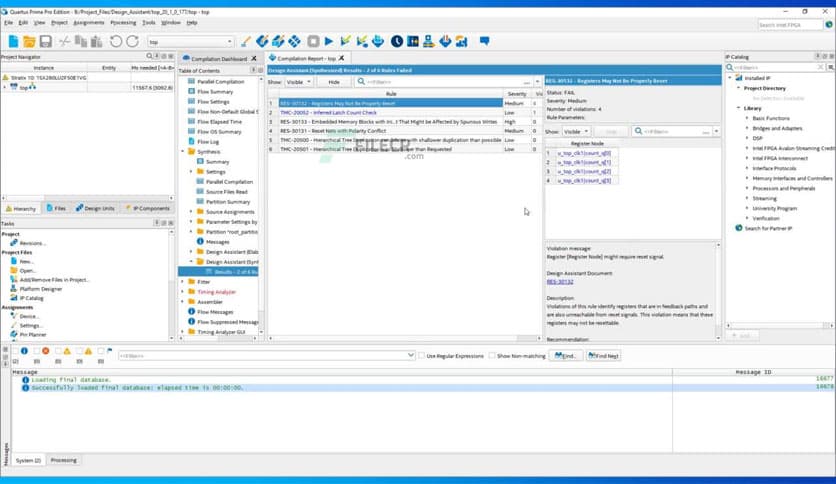Click the Analysis & Synthesis check icon
This screenshot has width=836, height=484.
345,41
